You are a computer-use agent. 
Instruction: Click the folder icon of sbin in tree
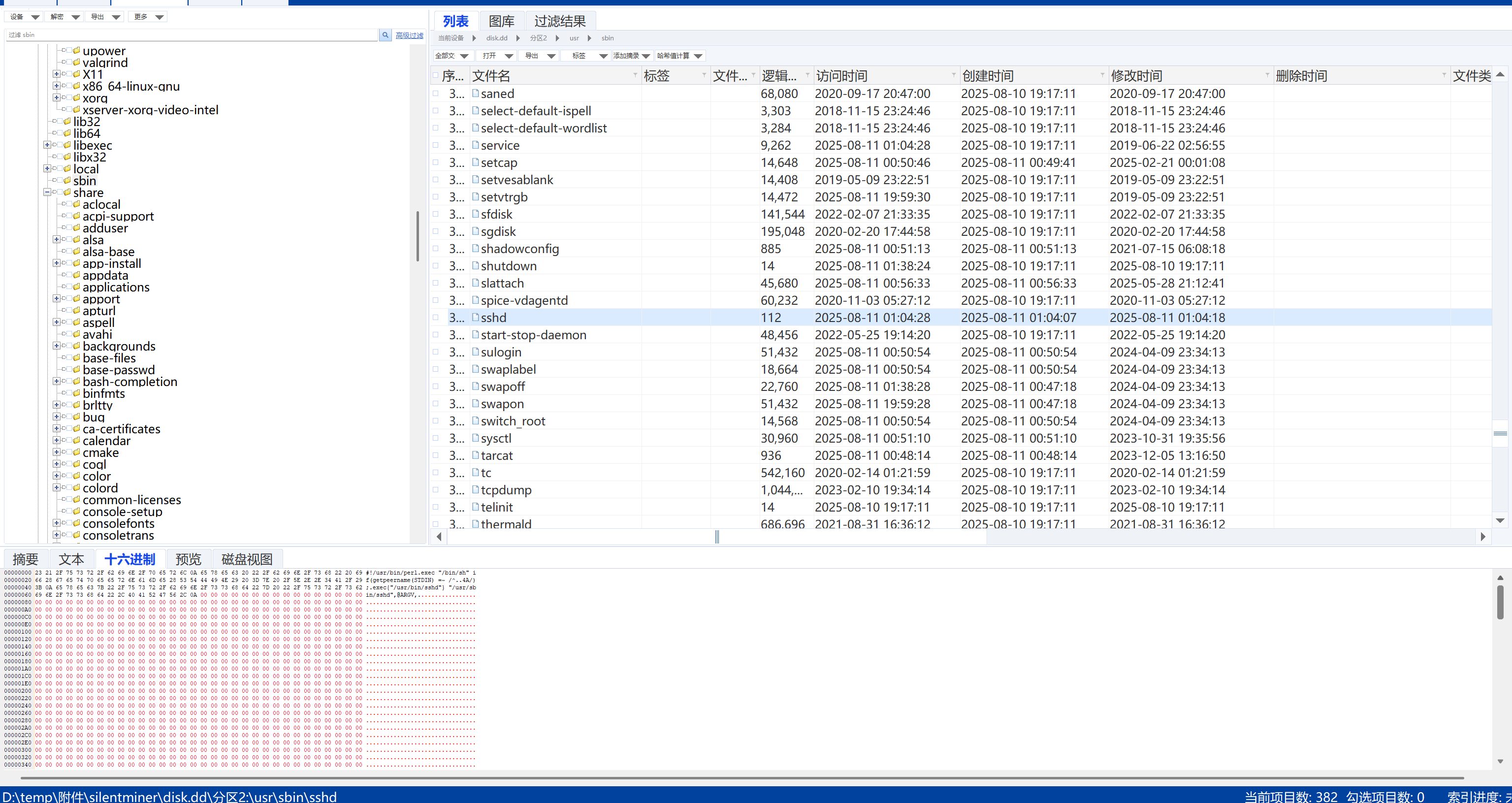tap(67, 181)
